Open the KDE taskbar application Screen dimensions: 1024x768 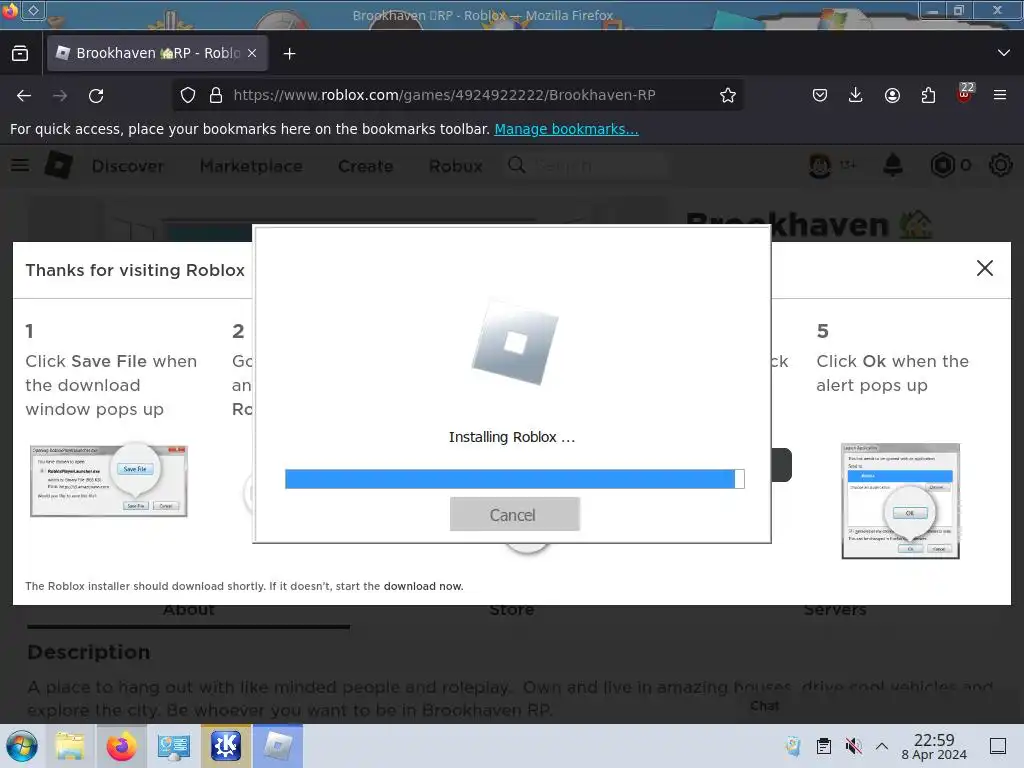click(225, 746)
